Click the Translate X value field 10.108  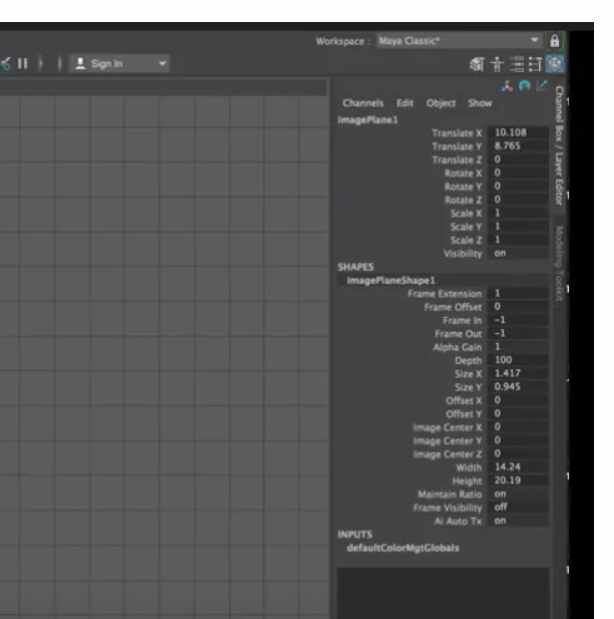(x=518, y=133)
